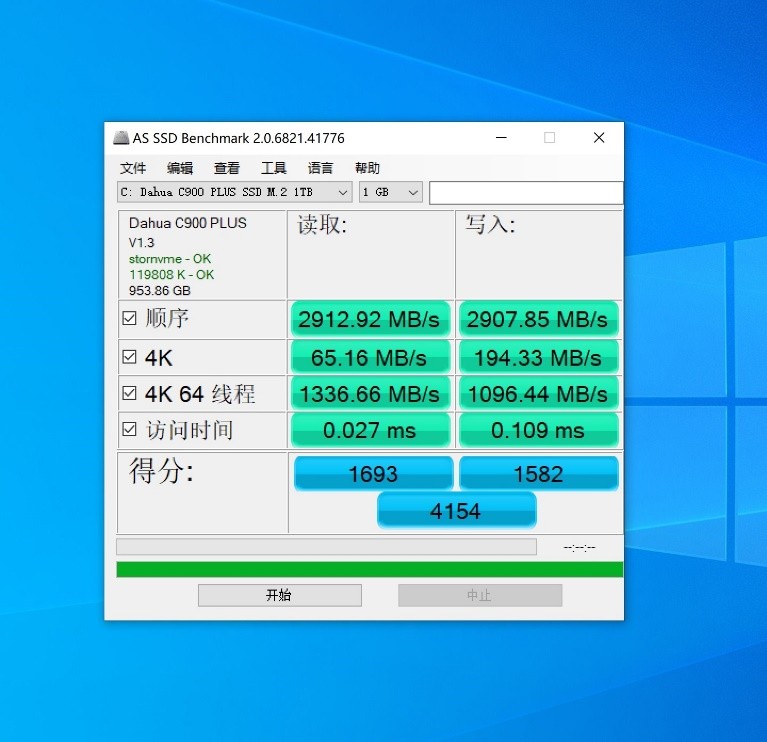Viewport: 767px width, 742px height.
Task: Click the 953.86 GB capacity text
Action: [159, 291]
